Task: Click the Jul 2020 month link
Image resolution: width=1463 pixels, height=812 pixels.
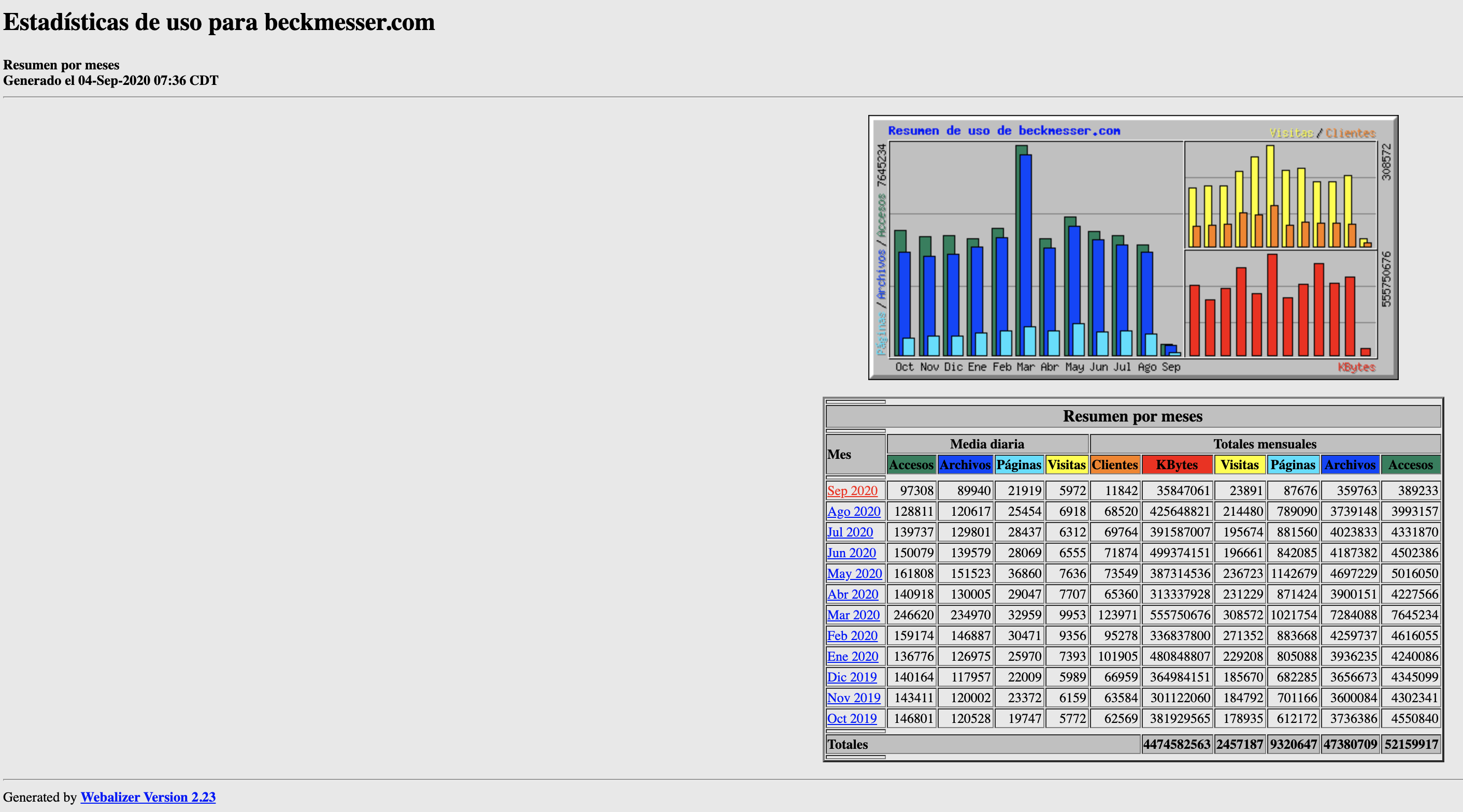Action: (850, 532)
